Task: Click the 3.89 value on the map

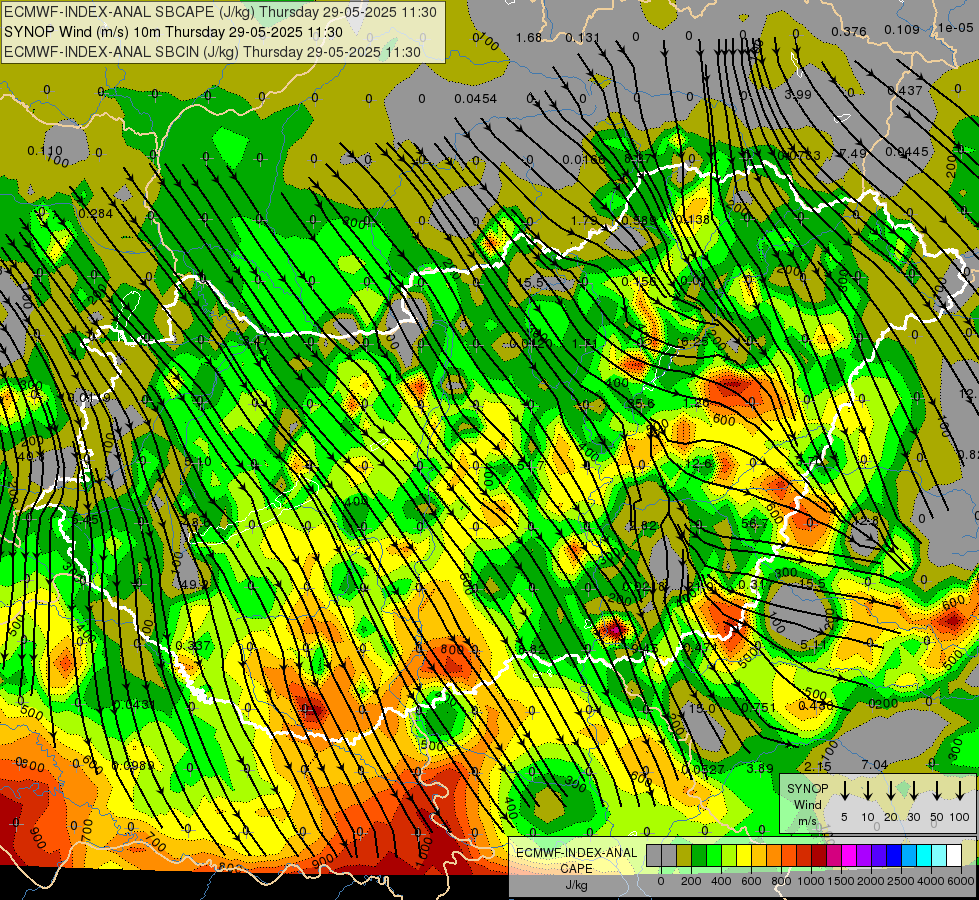Action: (x=760, y=768)
